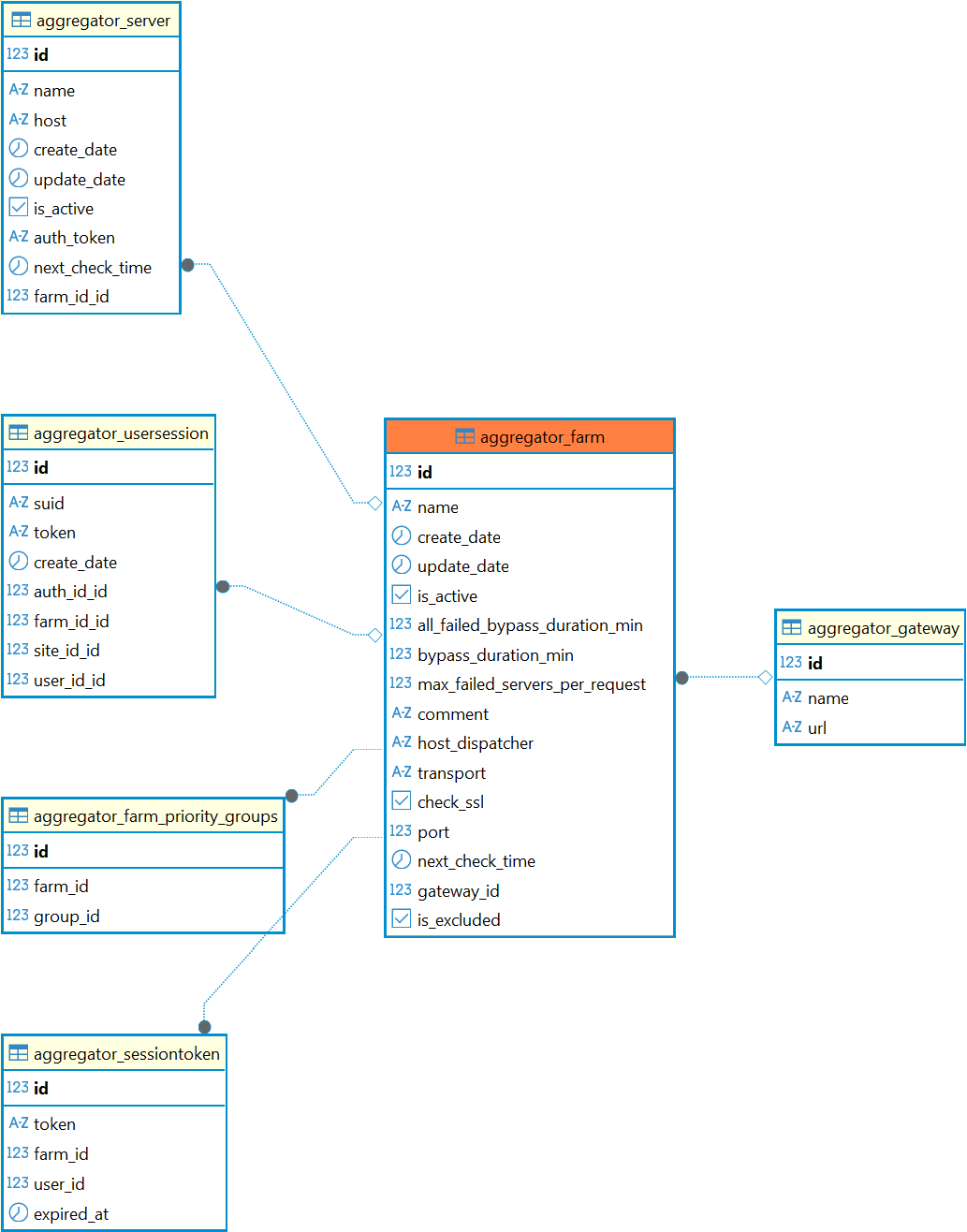
Task: Click diamond connector near aggregator_farm name row
Action: click(374, 504)
